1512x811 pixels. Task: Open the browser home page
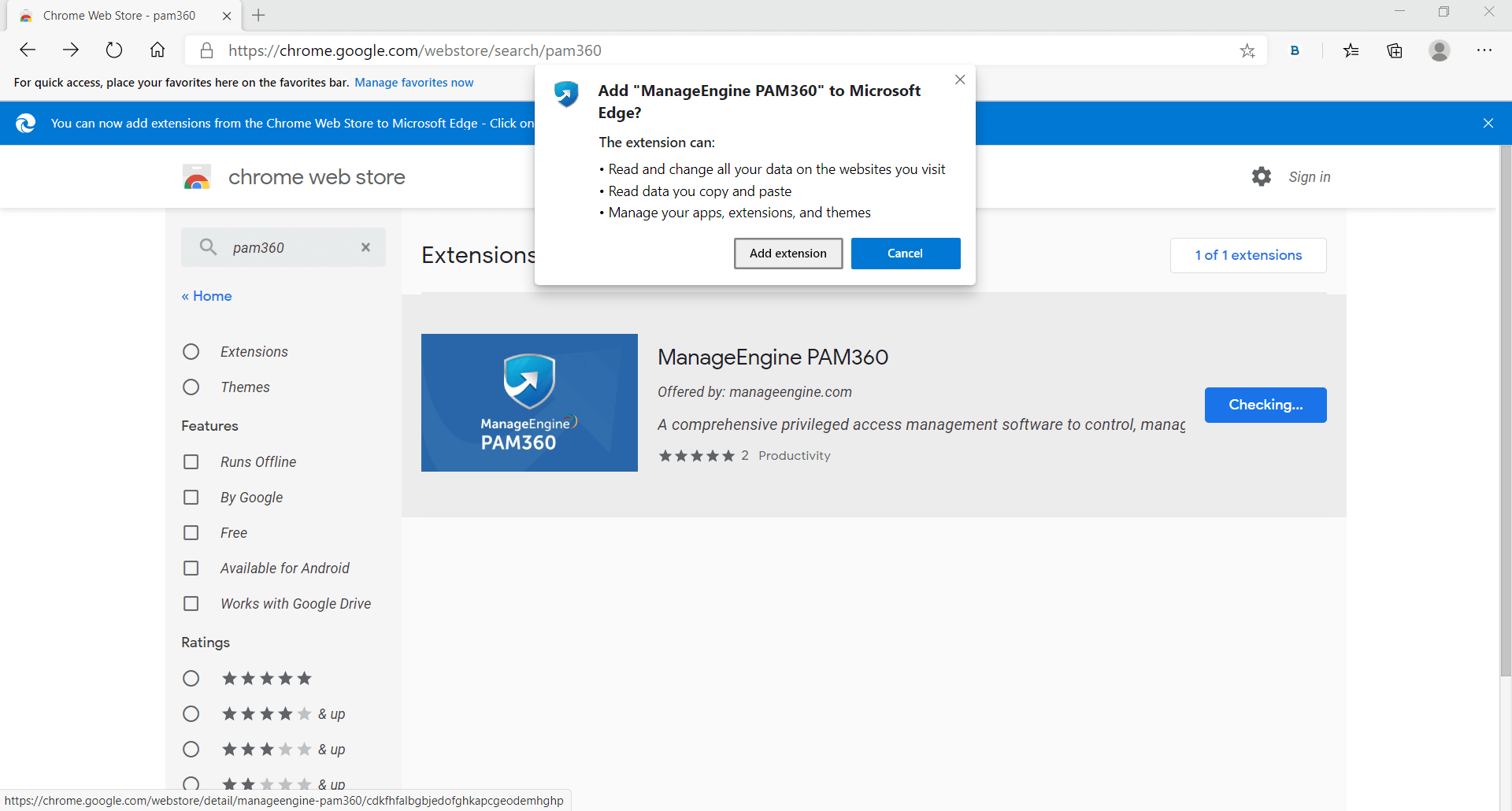(x=157, y=50)
